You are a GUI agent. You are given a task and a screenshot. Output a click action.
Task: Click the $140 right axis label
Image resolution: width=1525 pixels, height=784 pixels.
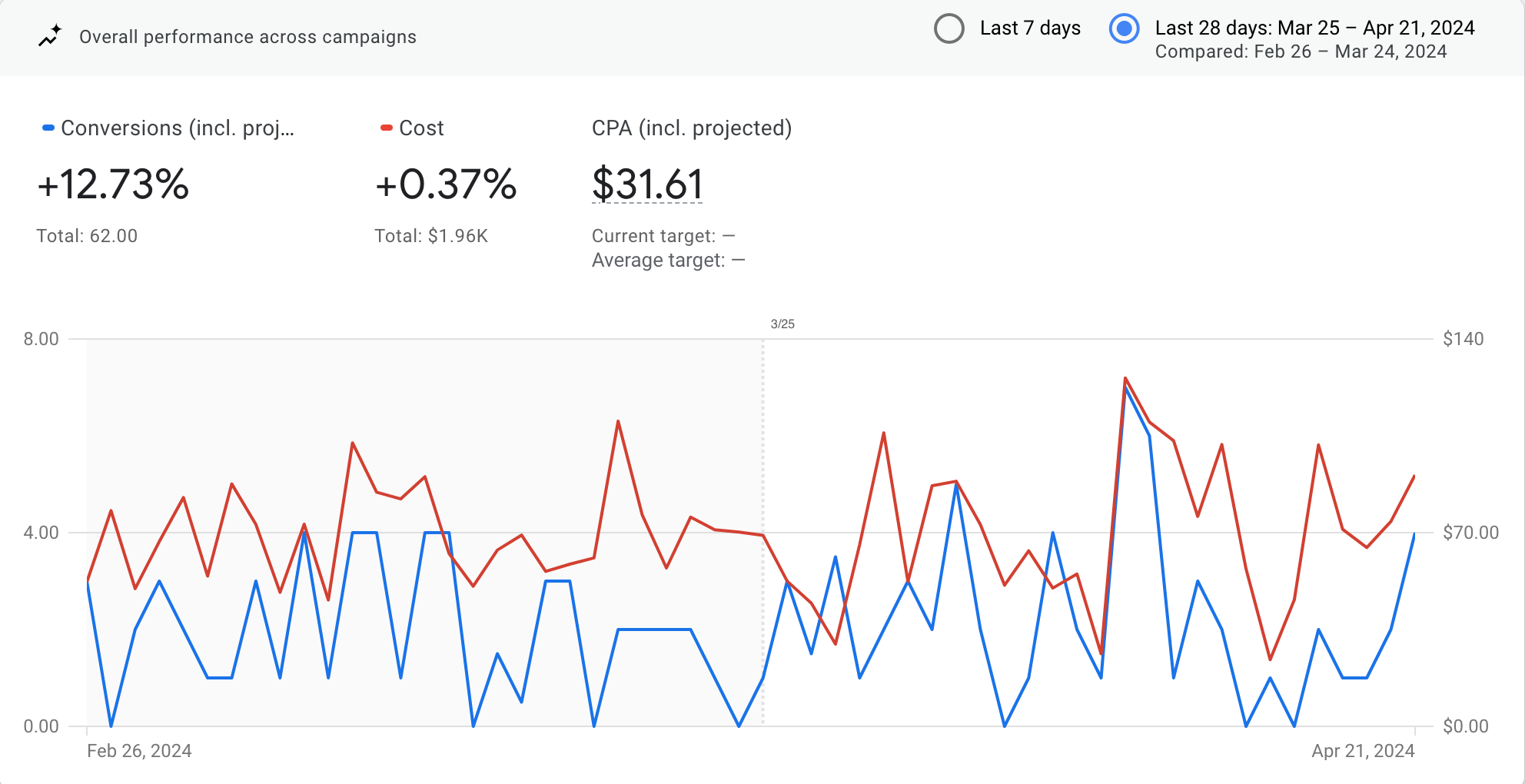click(1464, 339)
